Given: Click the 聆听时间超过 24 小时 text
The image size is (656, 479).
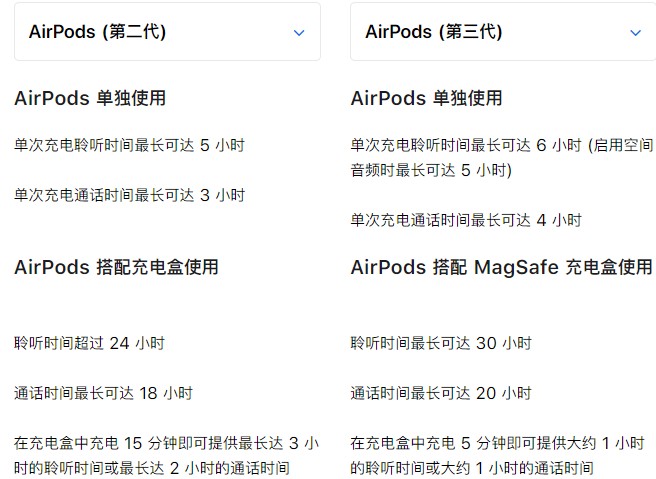Looking at the screenshot, I should (89, 343).
